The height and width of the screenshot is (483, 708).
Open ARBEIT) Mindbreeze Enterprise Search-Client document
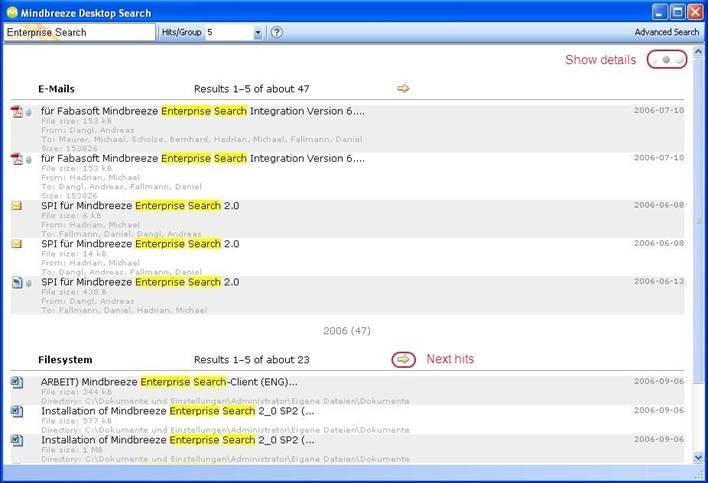[x=169, y=382]
